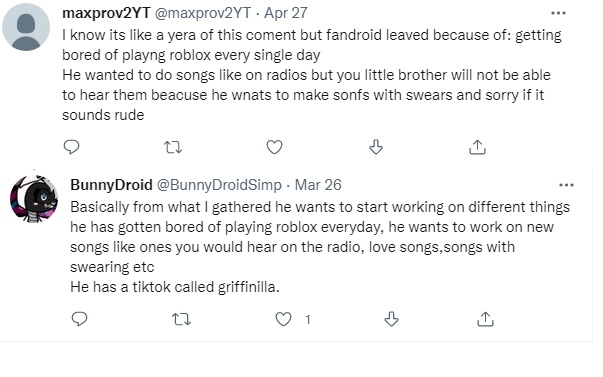Open the @BunnyDroidSimp handle link
Image resolution: width=603 pixels, height=377 pixels.
(219, 185)
